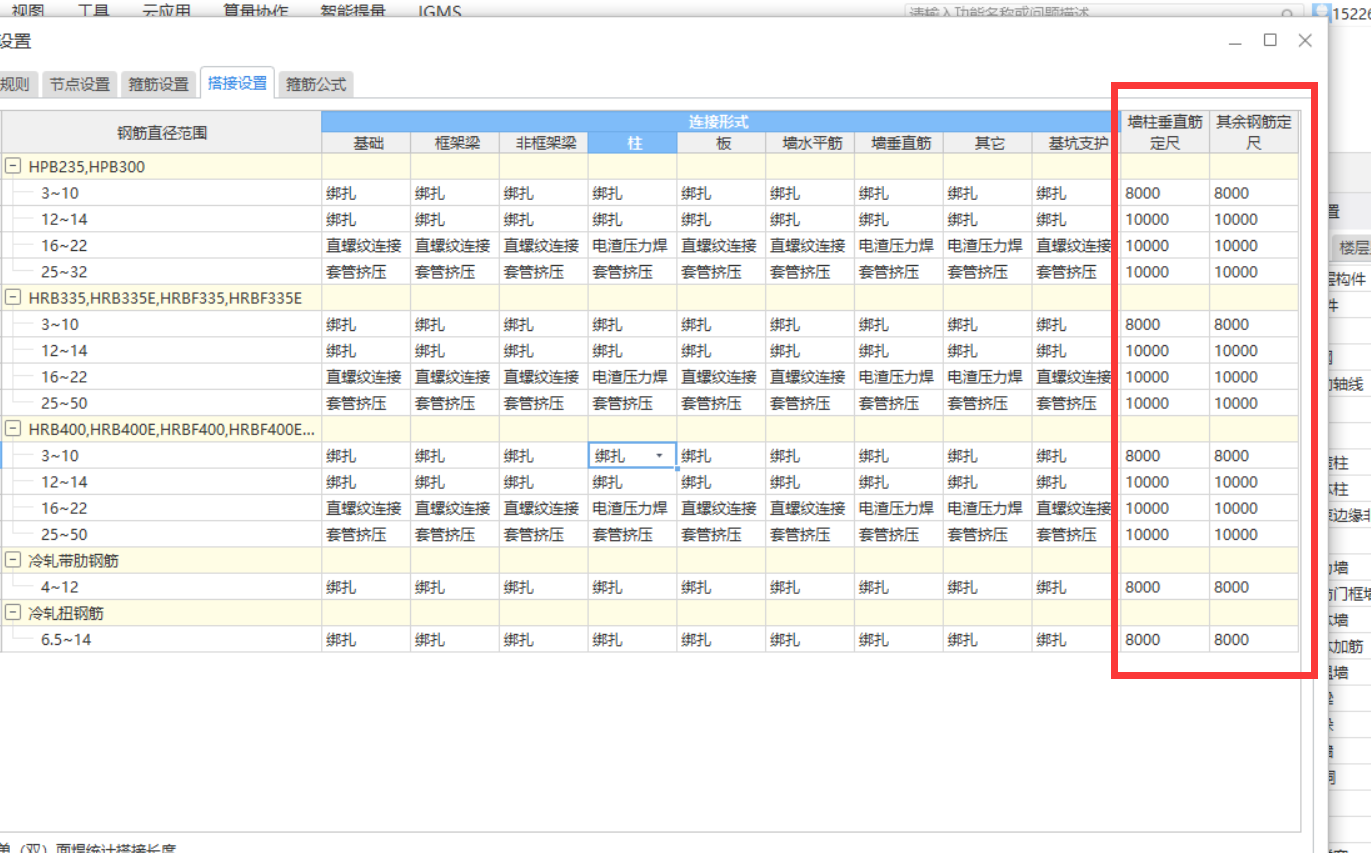Click the 连接形式 header
This screenshot has width=1371, height=853.
pyautogui.click(x=720, y=122)
